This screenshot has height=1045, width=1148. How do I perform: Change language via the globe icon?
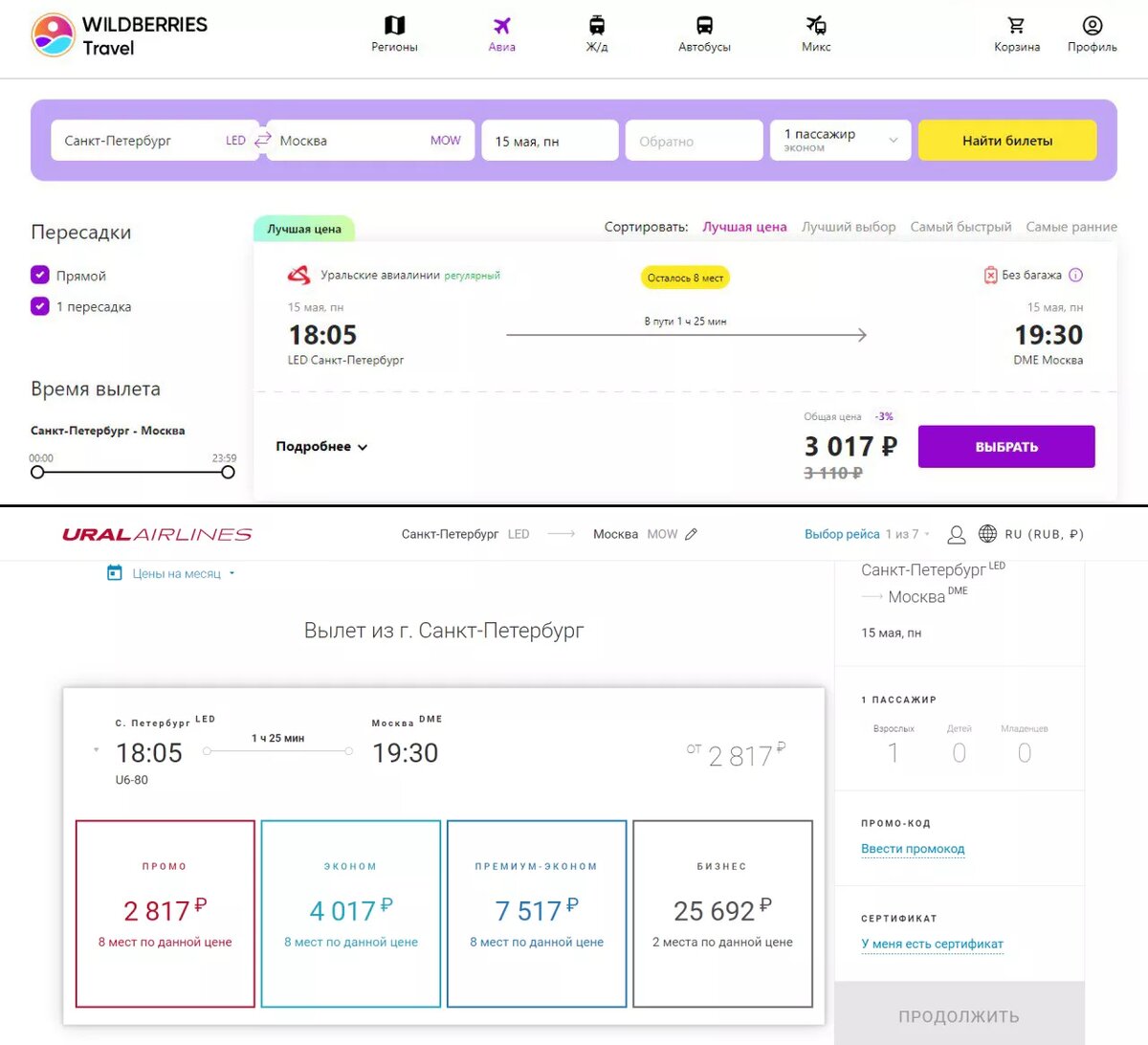(988, 534)
